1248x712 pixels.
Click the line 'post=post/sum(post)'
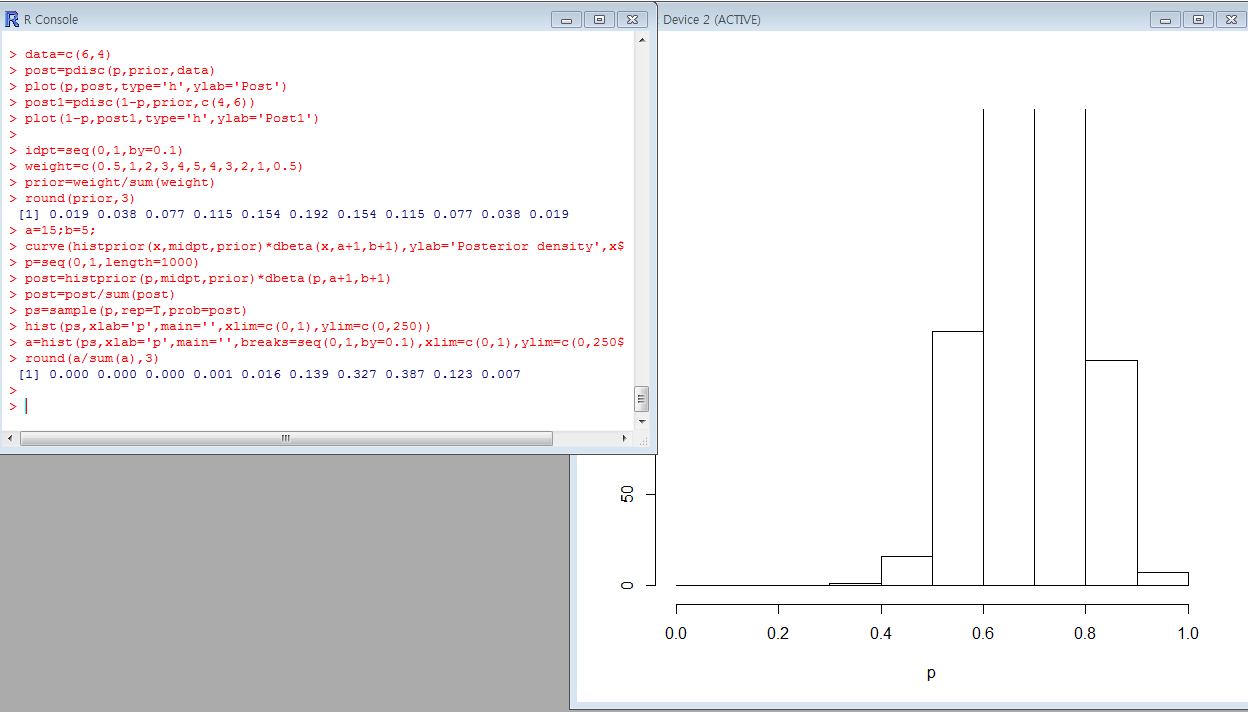pyautogui.click(x=100, y=294)
